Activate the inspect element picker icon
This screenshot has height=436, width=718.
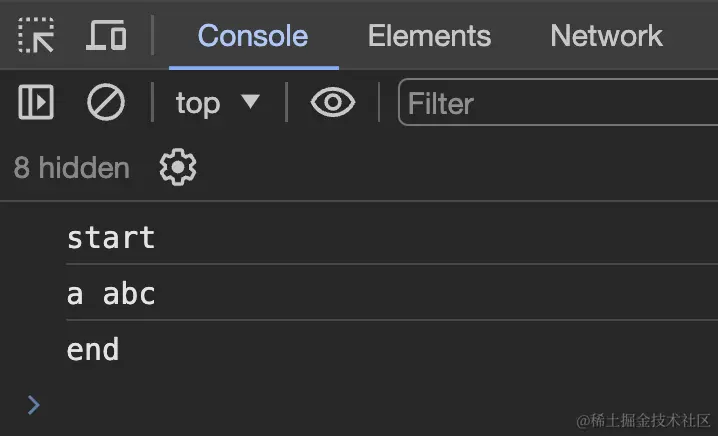tap(36, 36)
